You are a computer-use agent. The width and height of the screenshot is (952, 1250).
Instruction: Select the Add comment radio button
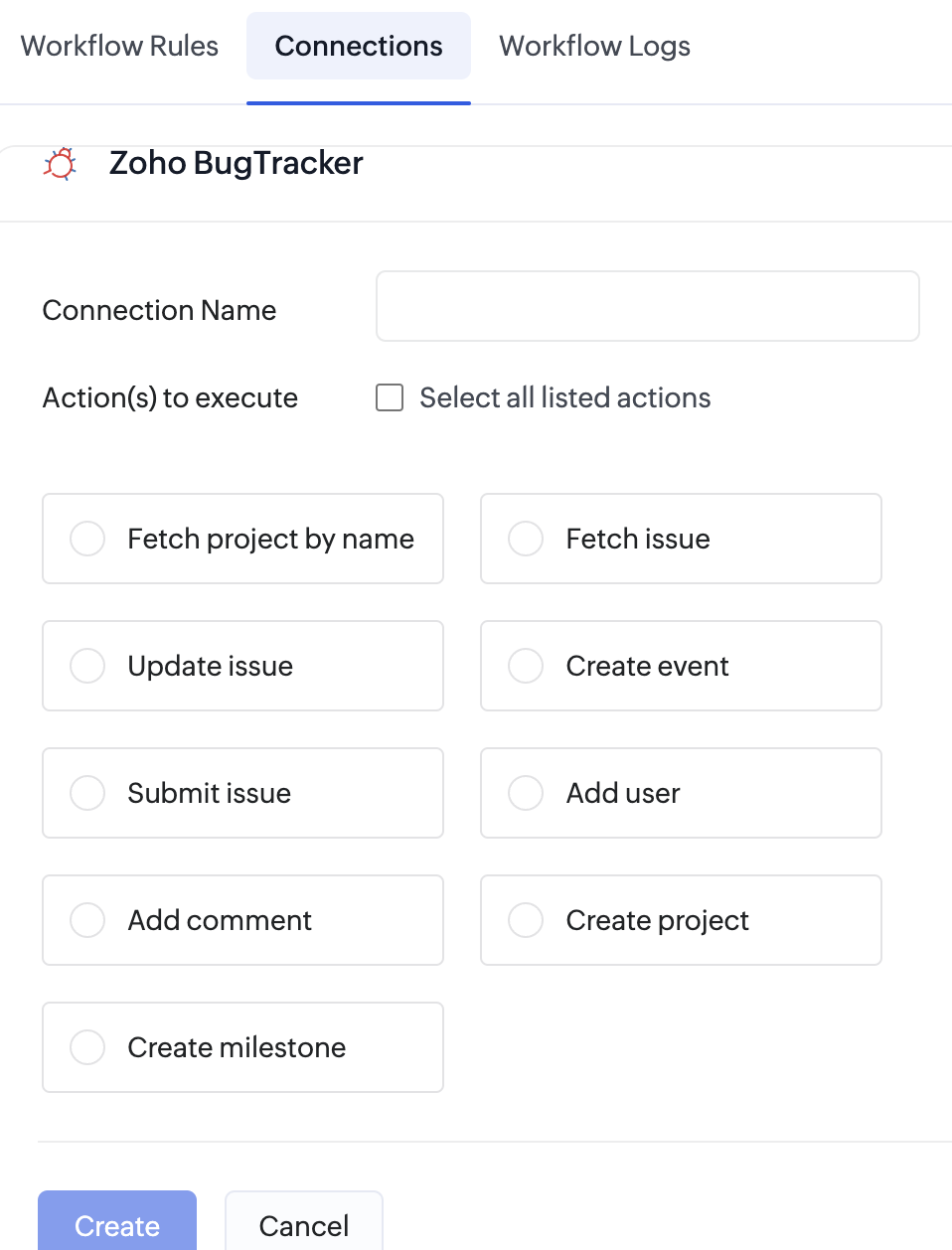pos(87,920)
